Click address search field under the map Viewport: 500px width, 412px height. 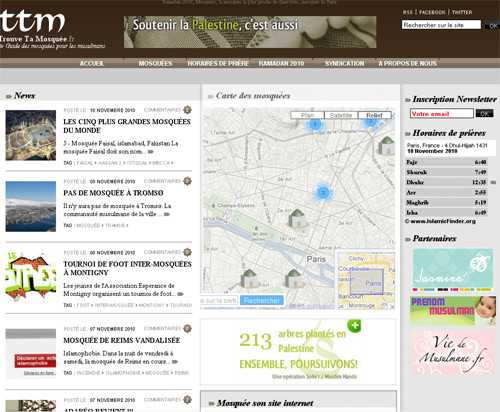pos(219,300)
